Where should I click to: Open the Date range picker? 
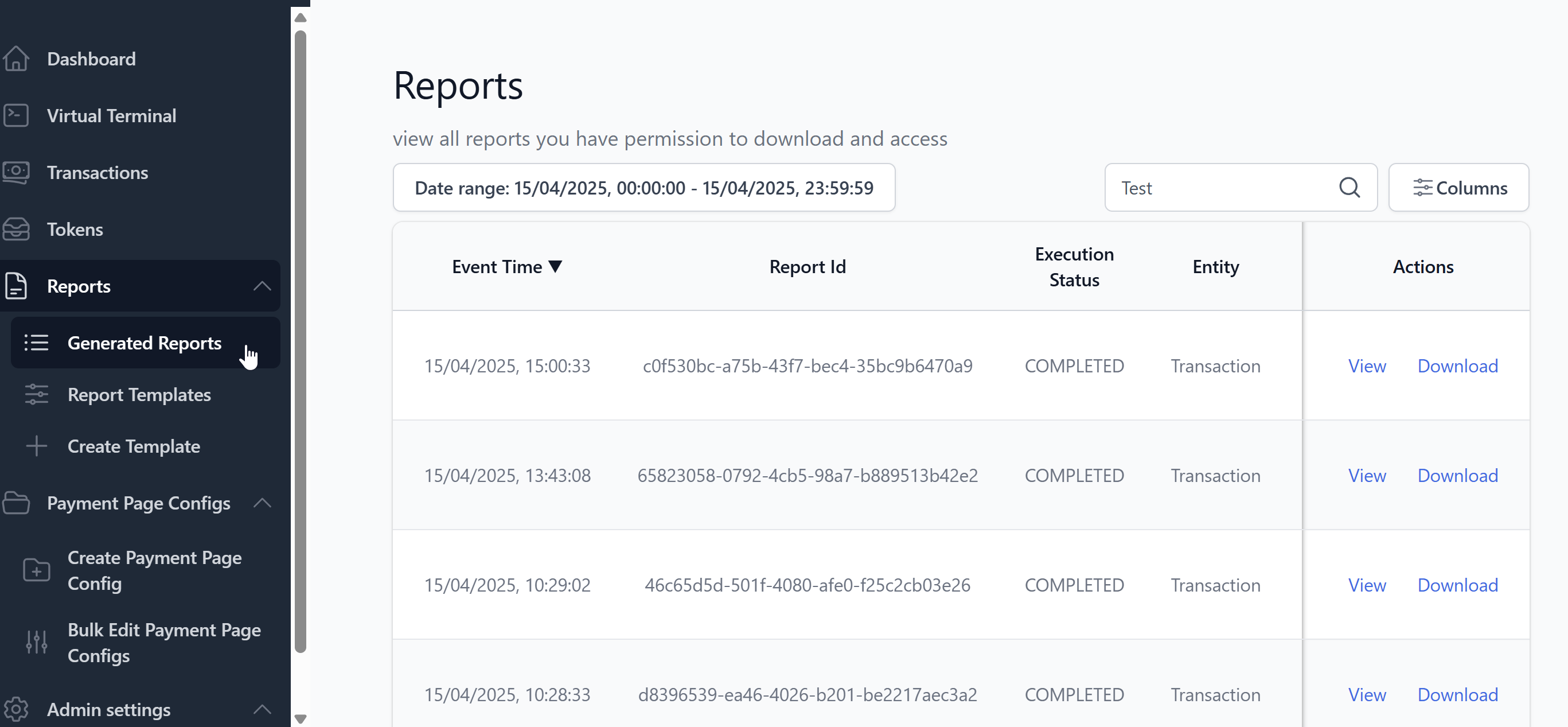(644, 188)
